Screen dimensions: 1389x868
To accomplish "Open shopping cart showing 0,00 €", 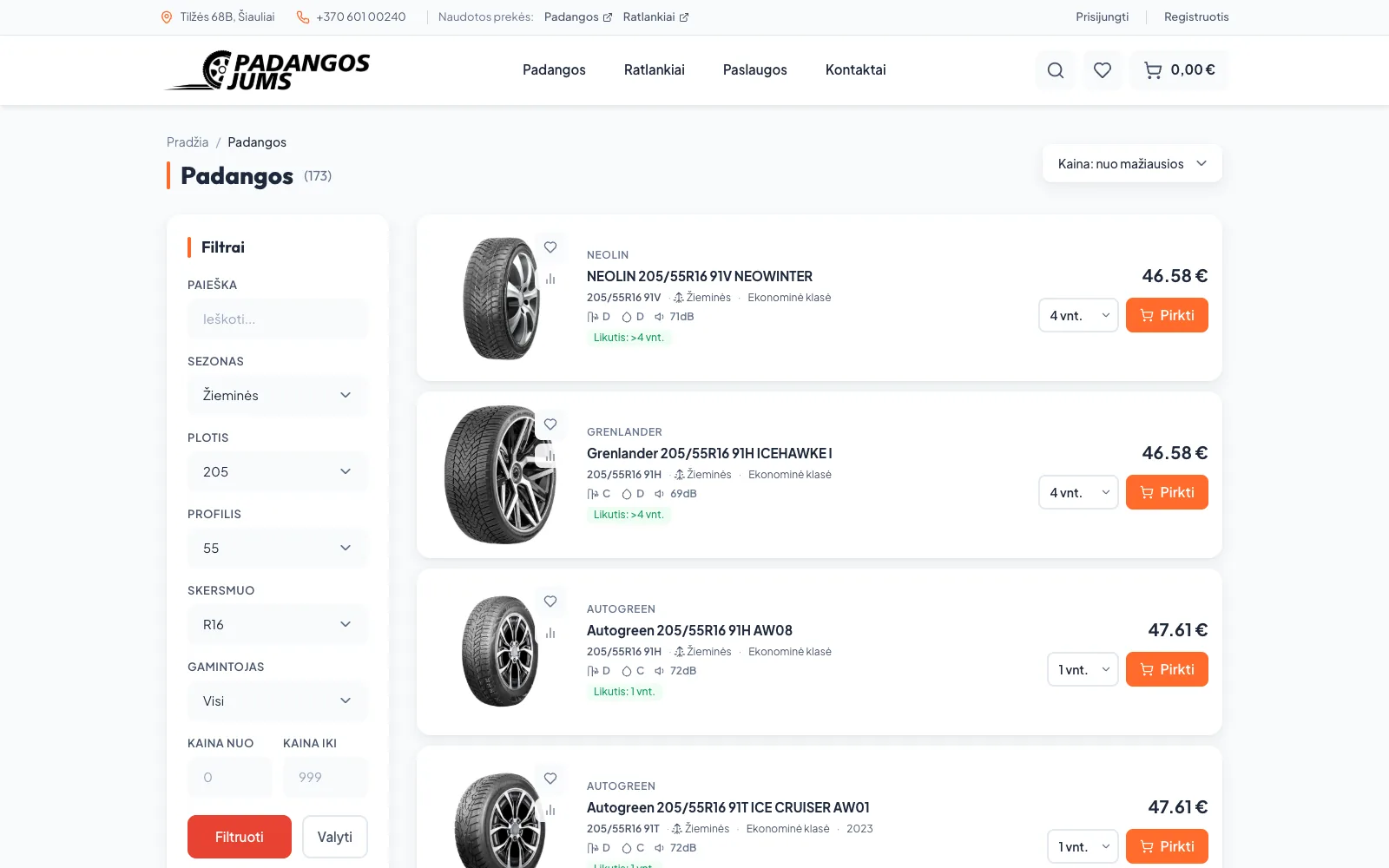I will coord(1179,70).
